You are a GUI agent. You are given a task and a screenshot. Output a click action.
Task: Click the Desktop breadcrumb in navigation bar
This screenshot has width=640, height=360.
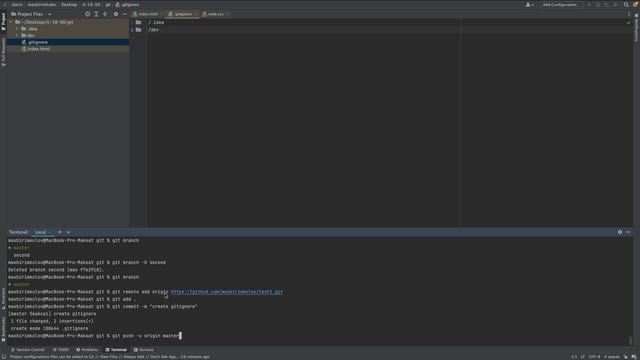point(69,4)
